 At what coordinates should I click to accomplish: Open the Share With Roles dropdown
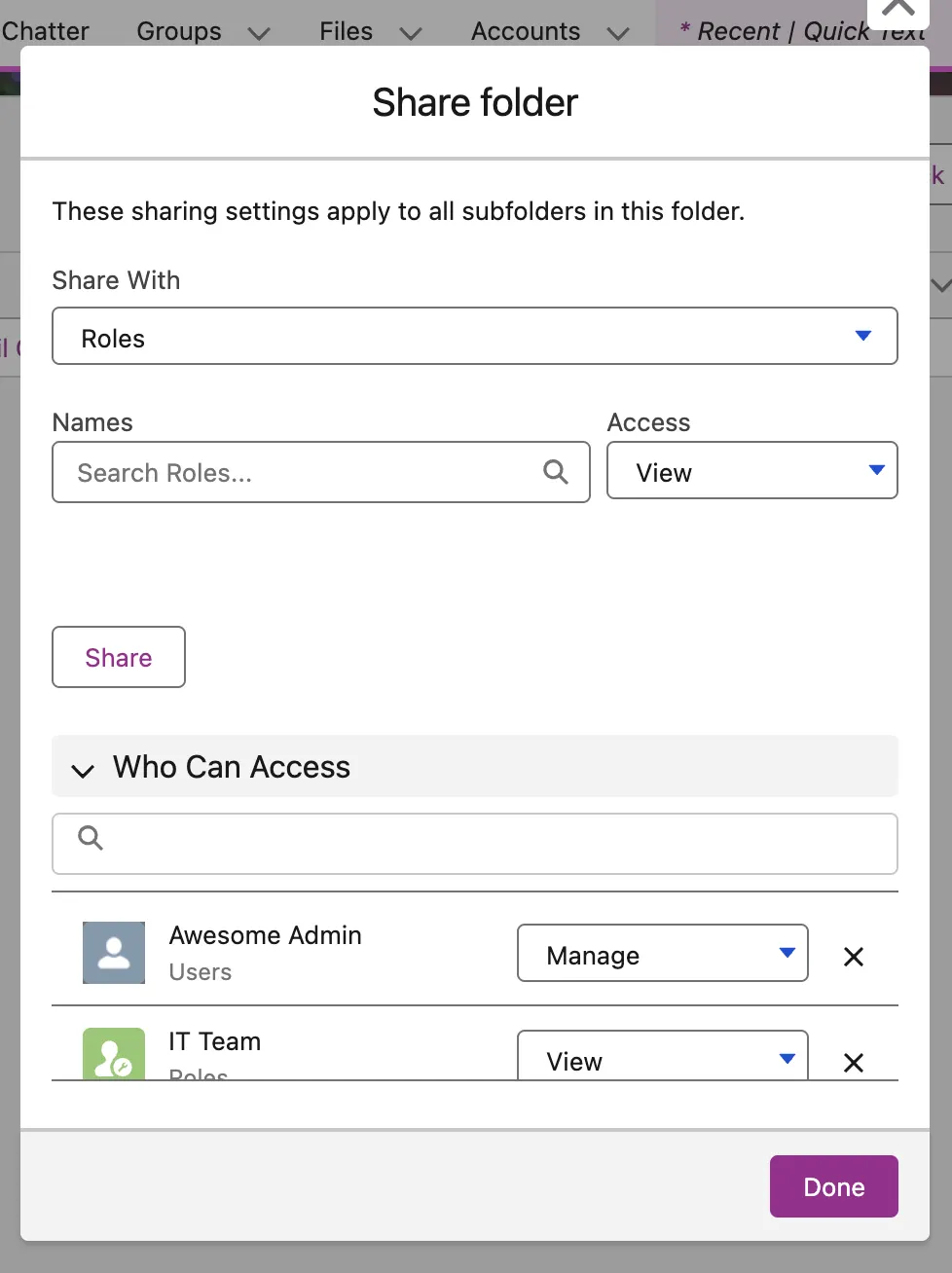[475, 337]
